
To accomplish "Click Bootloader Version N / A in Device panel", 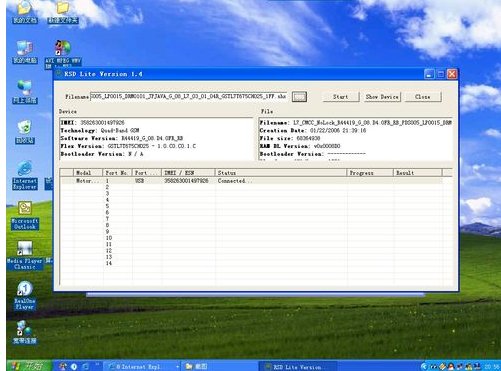I will tap(102, 154).
